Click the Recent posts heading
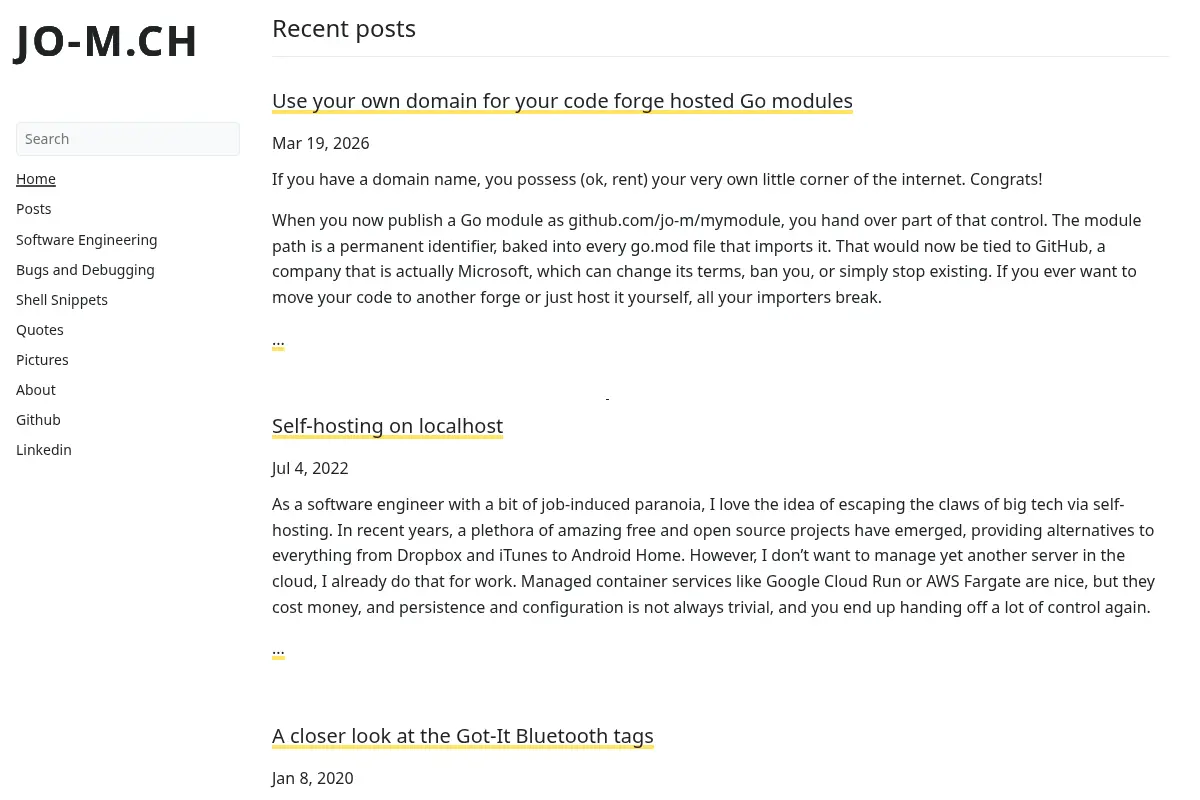This screenshot has height=800, width=1200. click(x=344, y=29)
